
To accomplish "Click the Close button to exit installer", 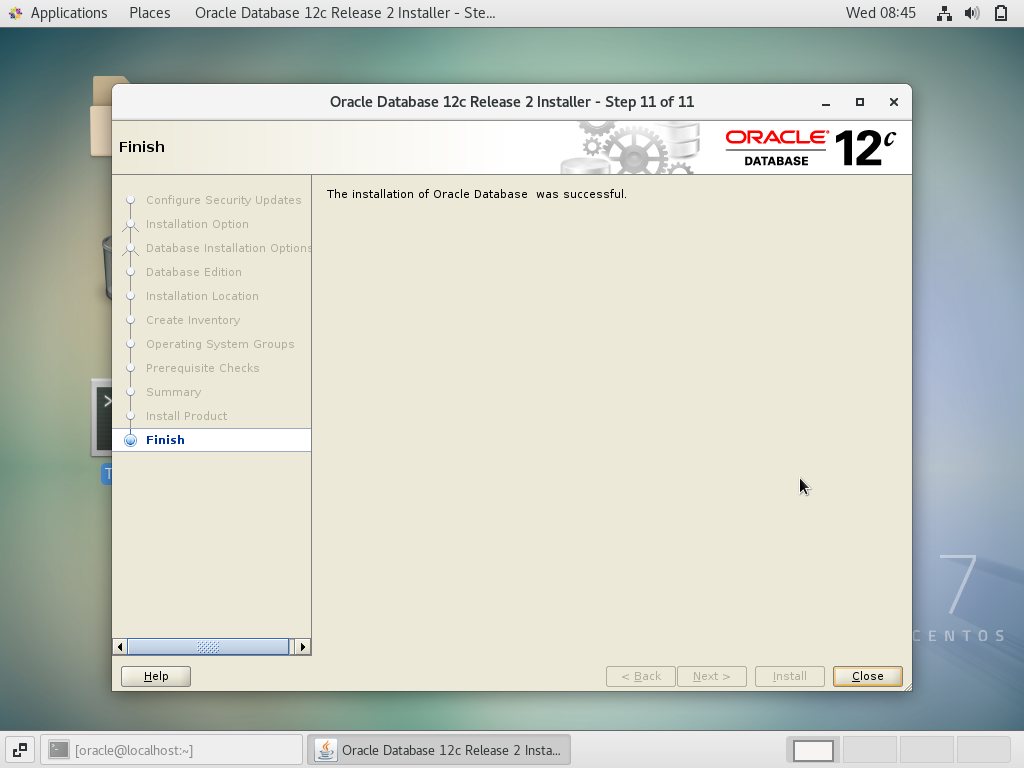I will point(867,676).
